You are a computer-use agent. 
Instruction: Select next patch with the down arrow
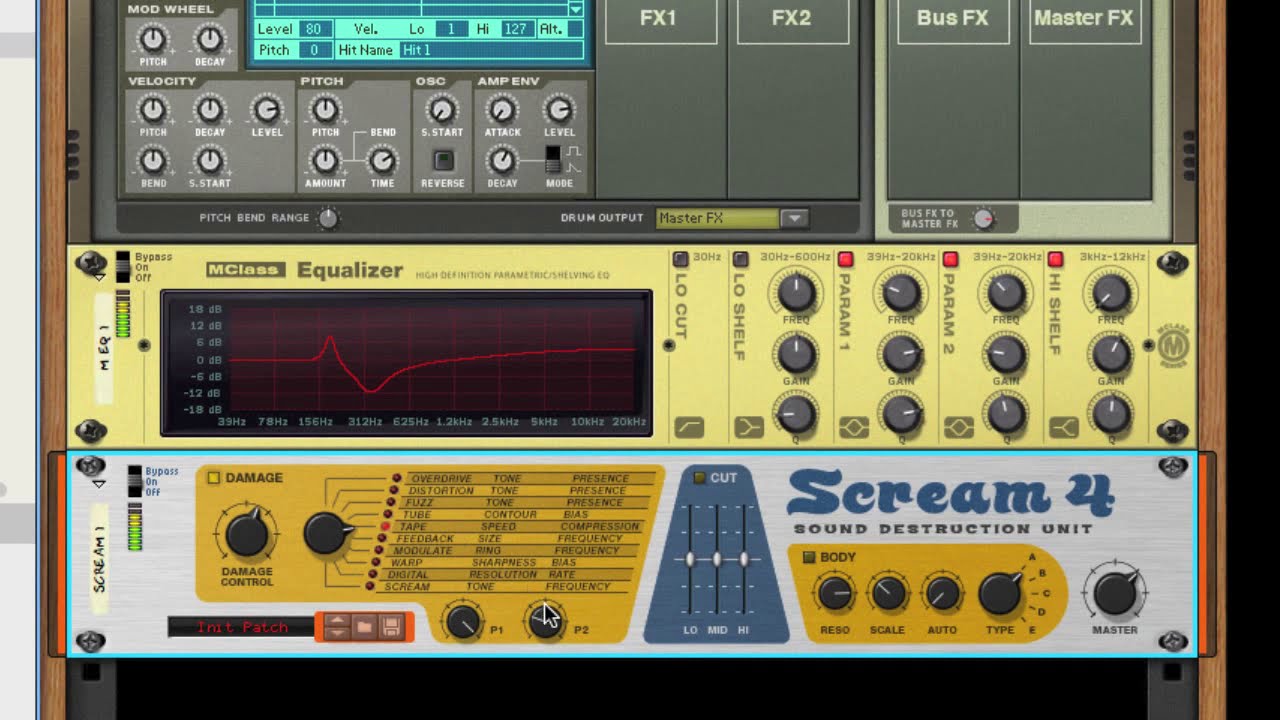tap(337, 633)
